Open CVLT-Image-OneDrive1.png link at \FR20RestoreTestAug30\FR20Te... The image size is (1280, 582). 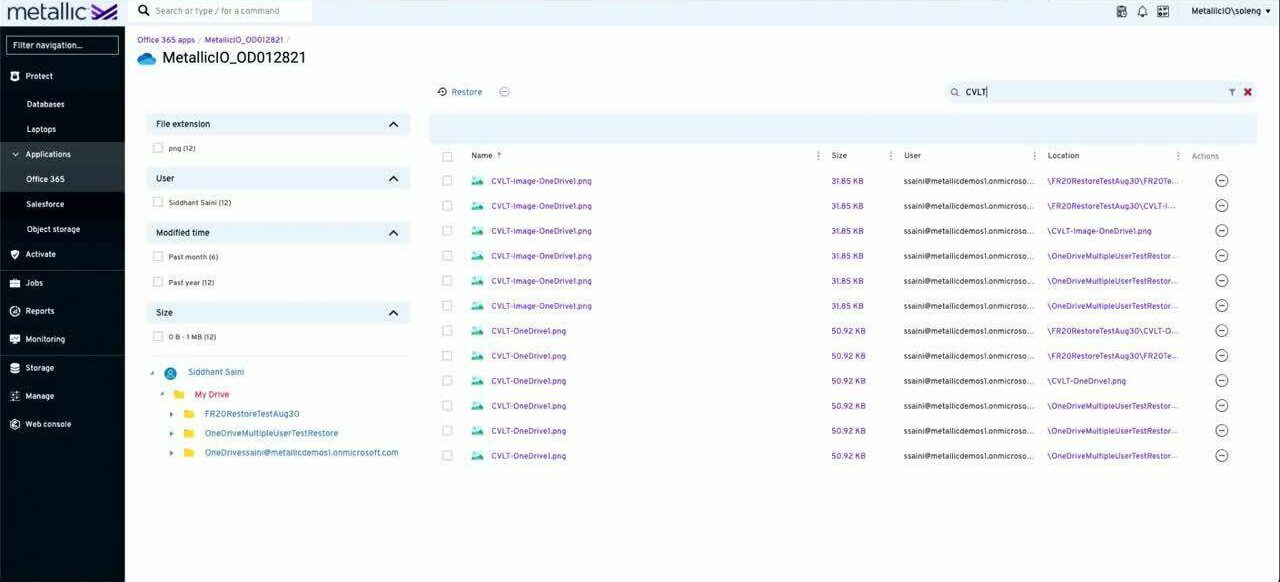pyautogui.click(x=541, y=181)
